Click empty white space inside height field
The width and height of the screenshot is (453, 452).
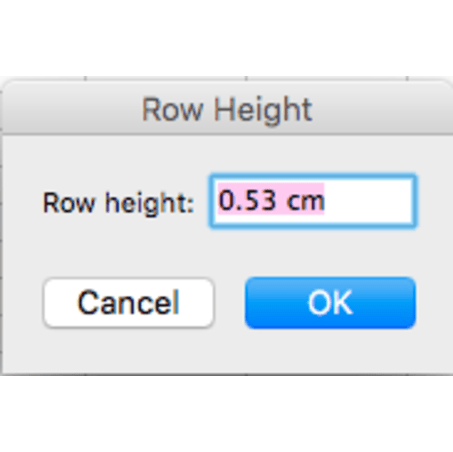(x=368, y=201)
